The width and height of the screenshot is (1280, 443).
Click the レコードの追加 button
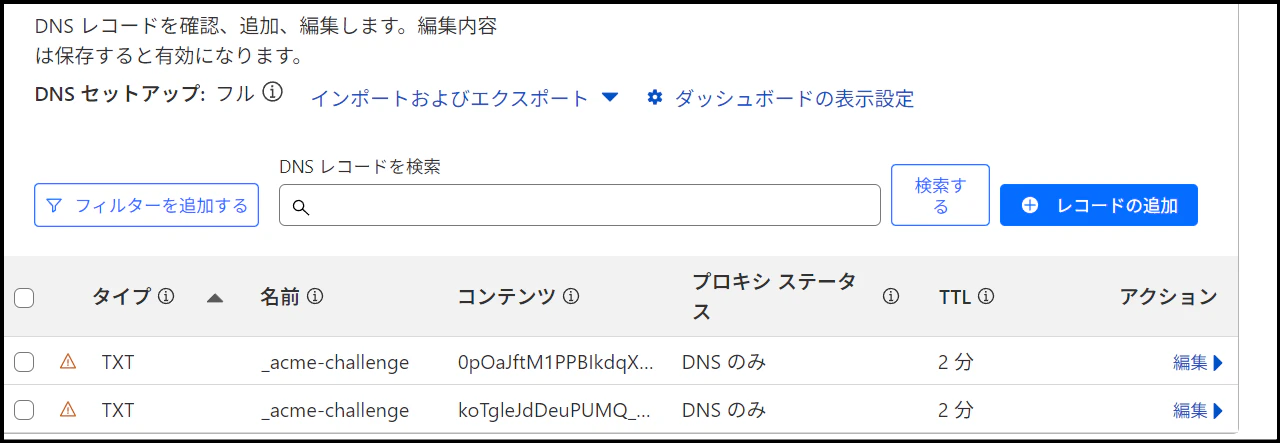coord(1099,205)
